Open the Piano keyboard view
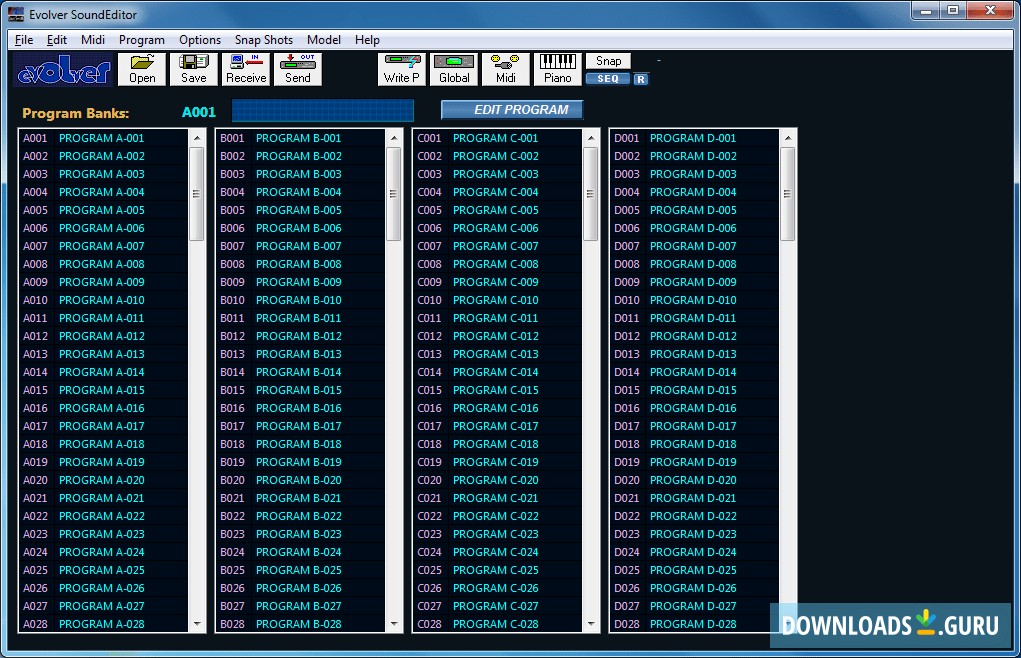Image resolution: width=1021 pixels, height=658 pixels. pyautogui.click(x=557, y=68)
